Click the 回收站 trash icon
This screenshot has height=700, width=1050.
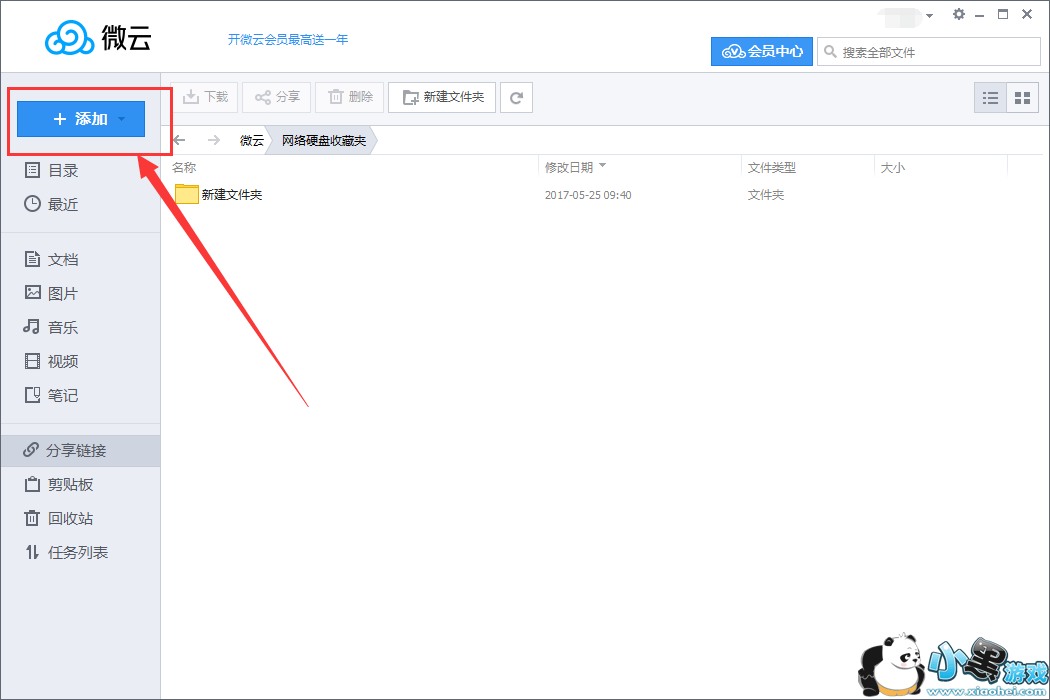tap(32, 518)
